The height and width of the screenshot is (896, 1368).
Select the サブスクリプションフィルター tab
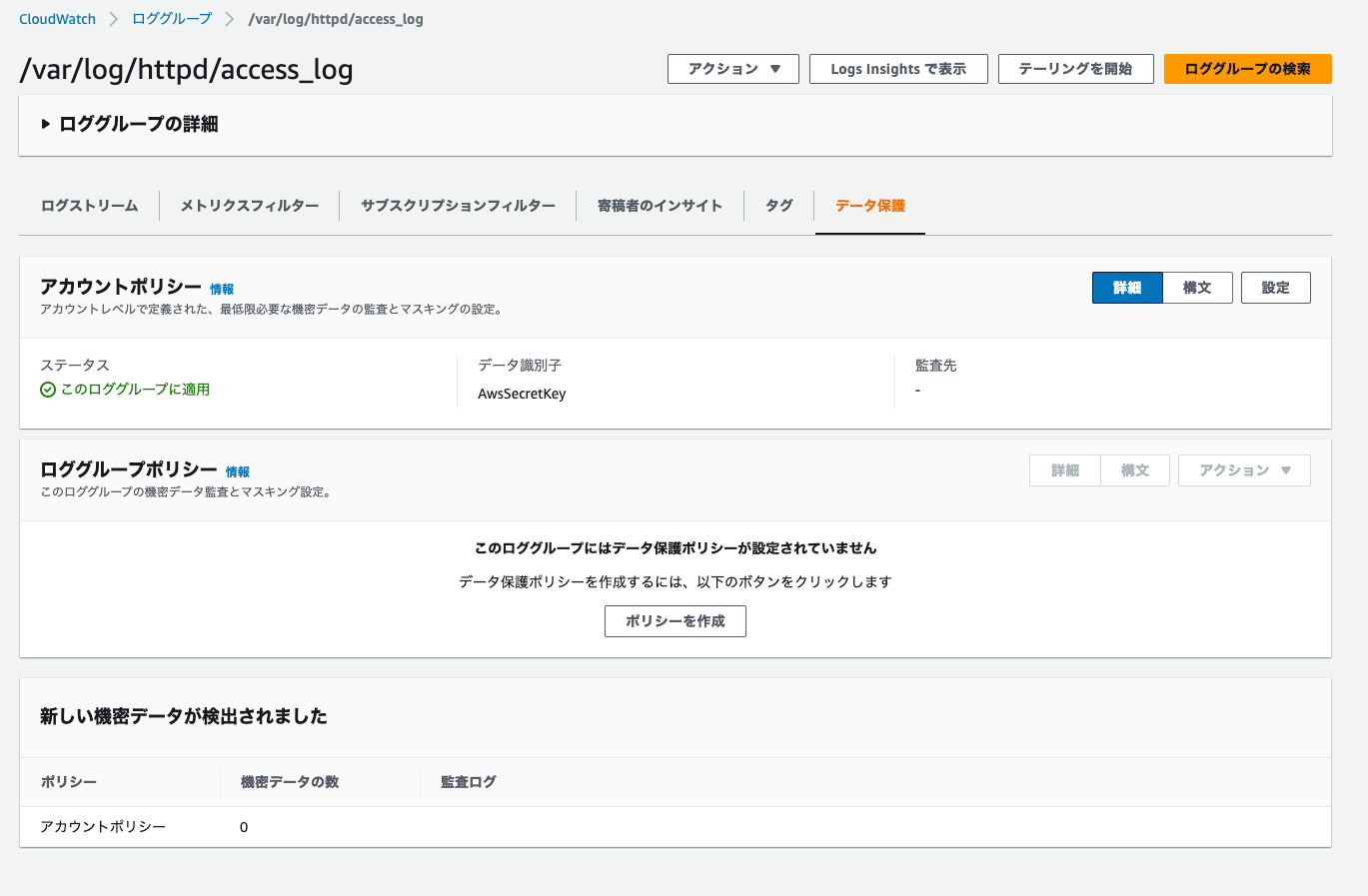click(458, 206)
